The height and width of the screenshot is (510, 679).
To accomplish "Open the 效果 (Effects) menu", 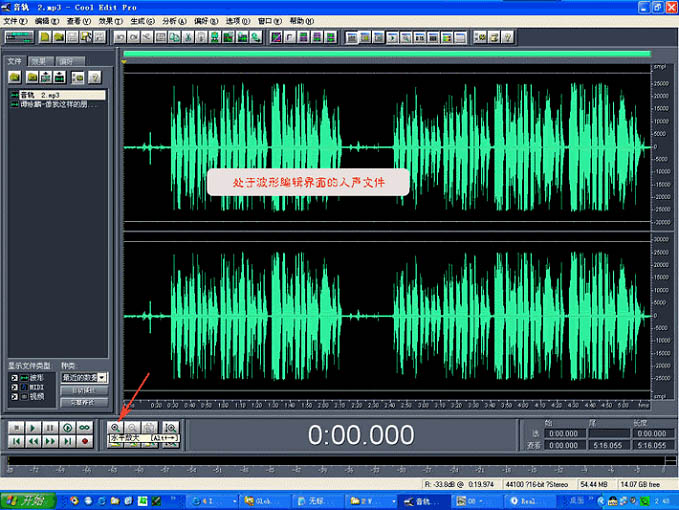I will click(108, 20).
